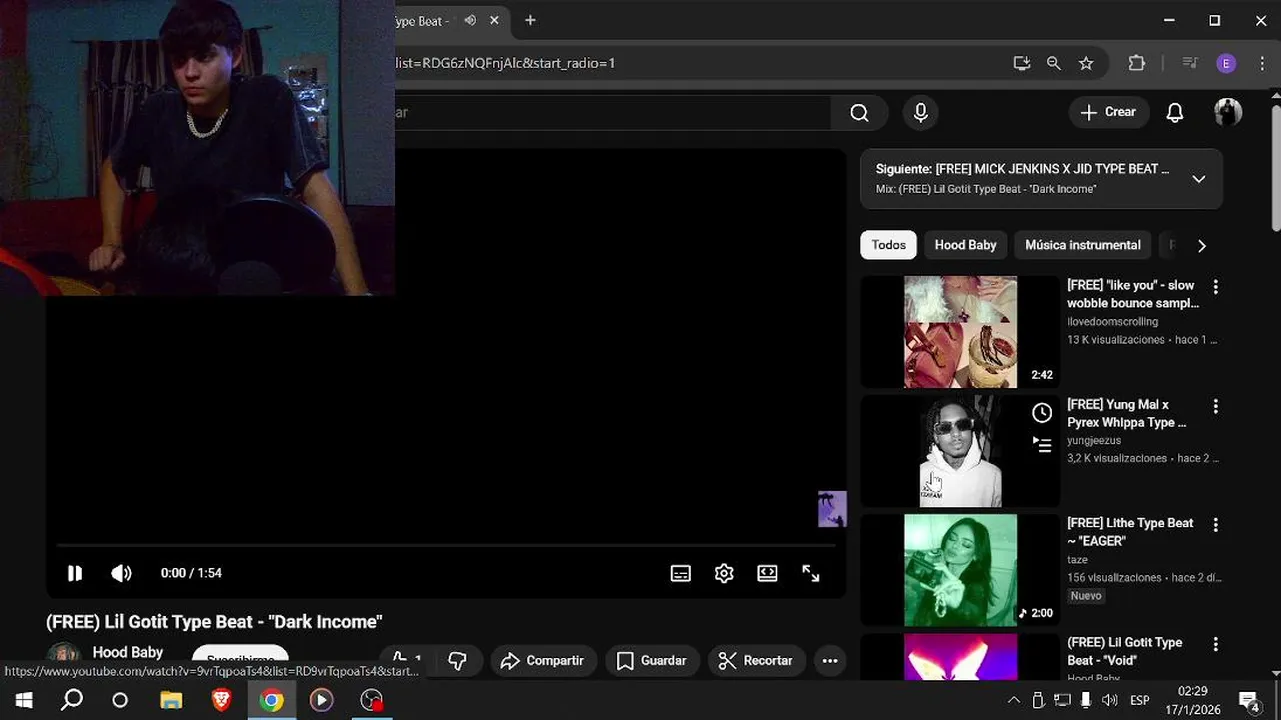This screenshot has width=1281, height=720.
Task: Clip the video with Recortar
Action: point(756,660)
